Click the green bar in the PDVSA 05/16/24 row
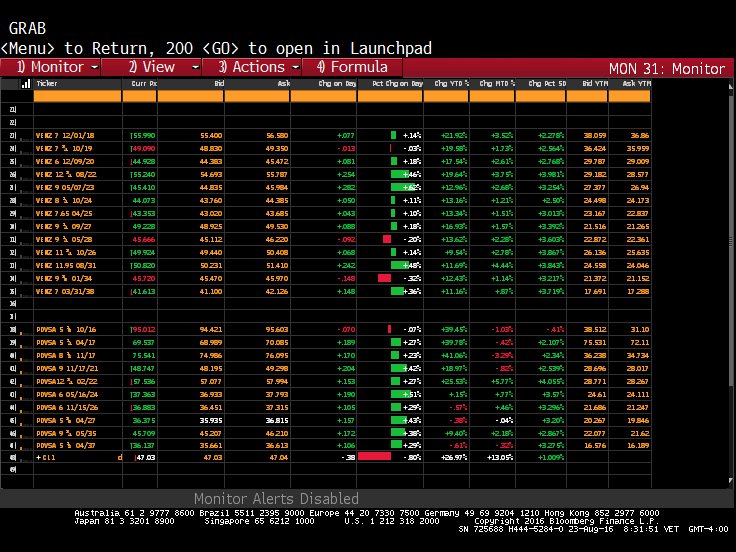 pos(401,394)
